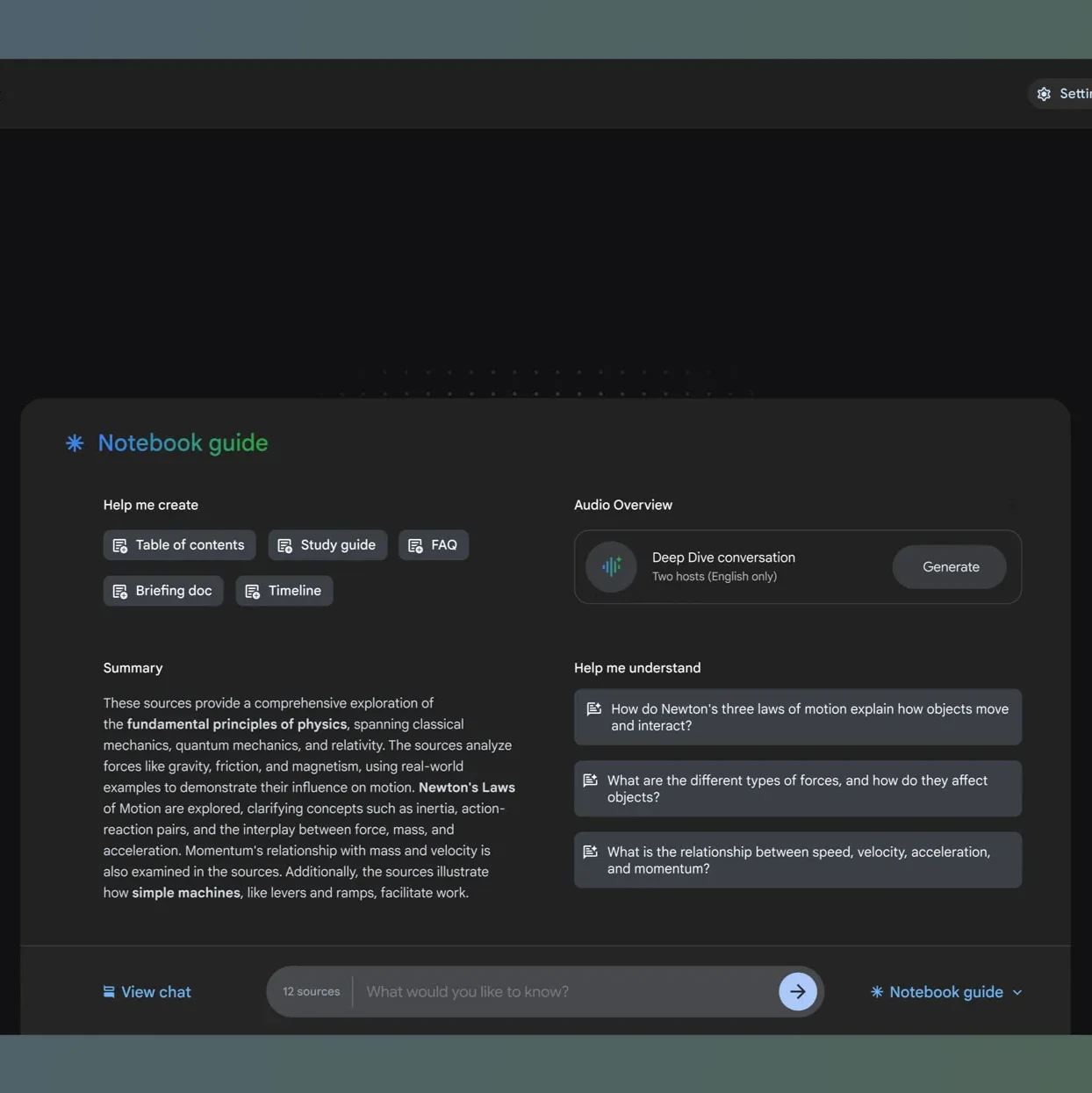Click the FAQ document icon

(x=415, y=544)
